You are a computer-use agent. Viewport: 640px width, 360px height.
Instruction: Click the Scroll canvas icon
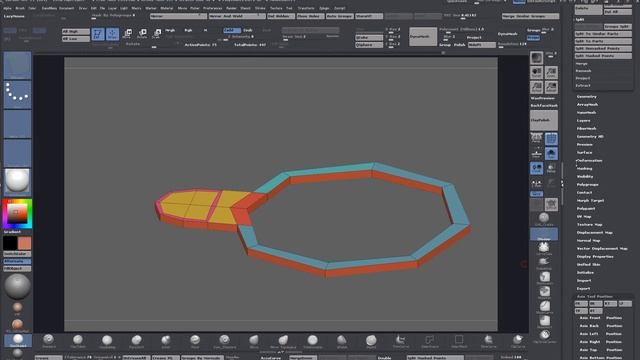click(536, 73)
